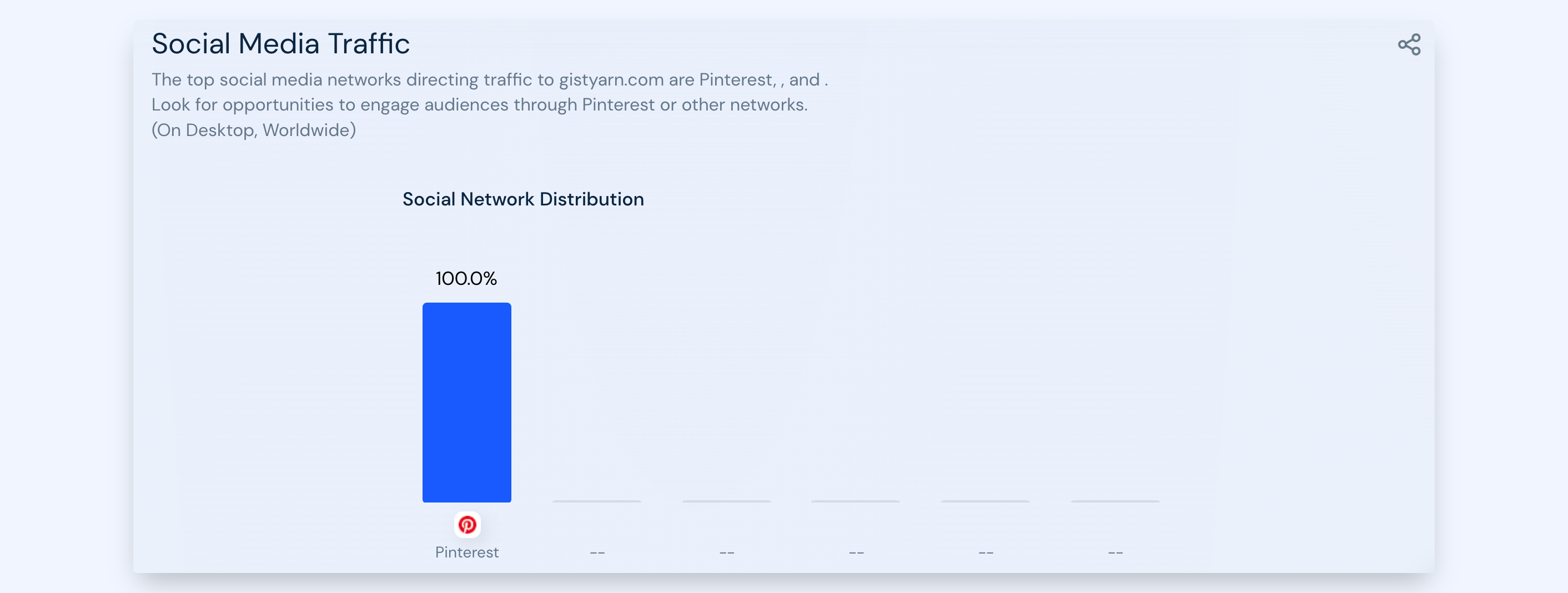Click the share icon on the traffic card
1568x593 pixels.
tap(1409, 44)
